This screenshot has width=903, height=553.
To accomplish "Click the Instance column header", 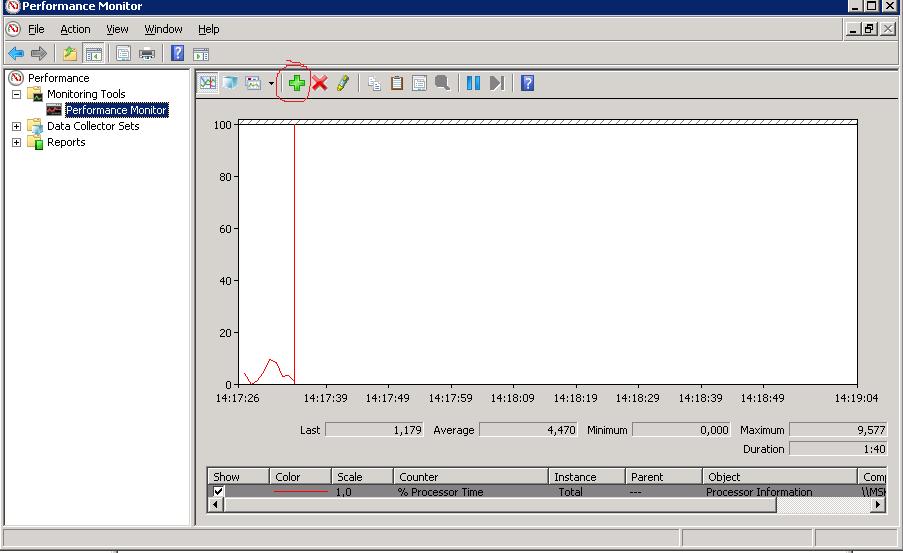I will (x=586, y=476).
